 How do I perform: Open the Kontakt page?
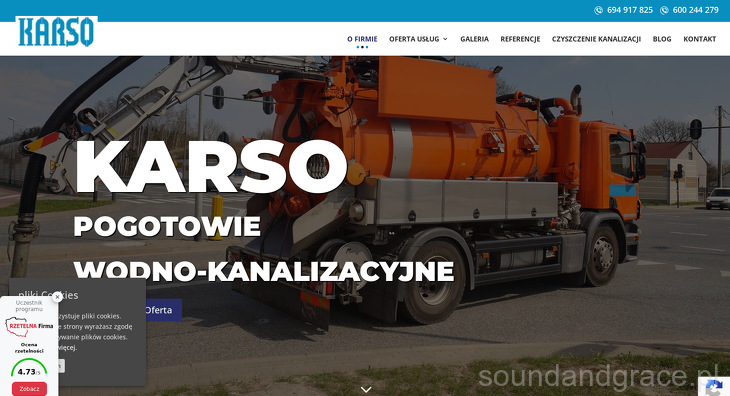[700, 39]
